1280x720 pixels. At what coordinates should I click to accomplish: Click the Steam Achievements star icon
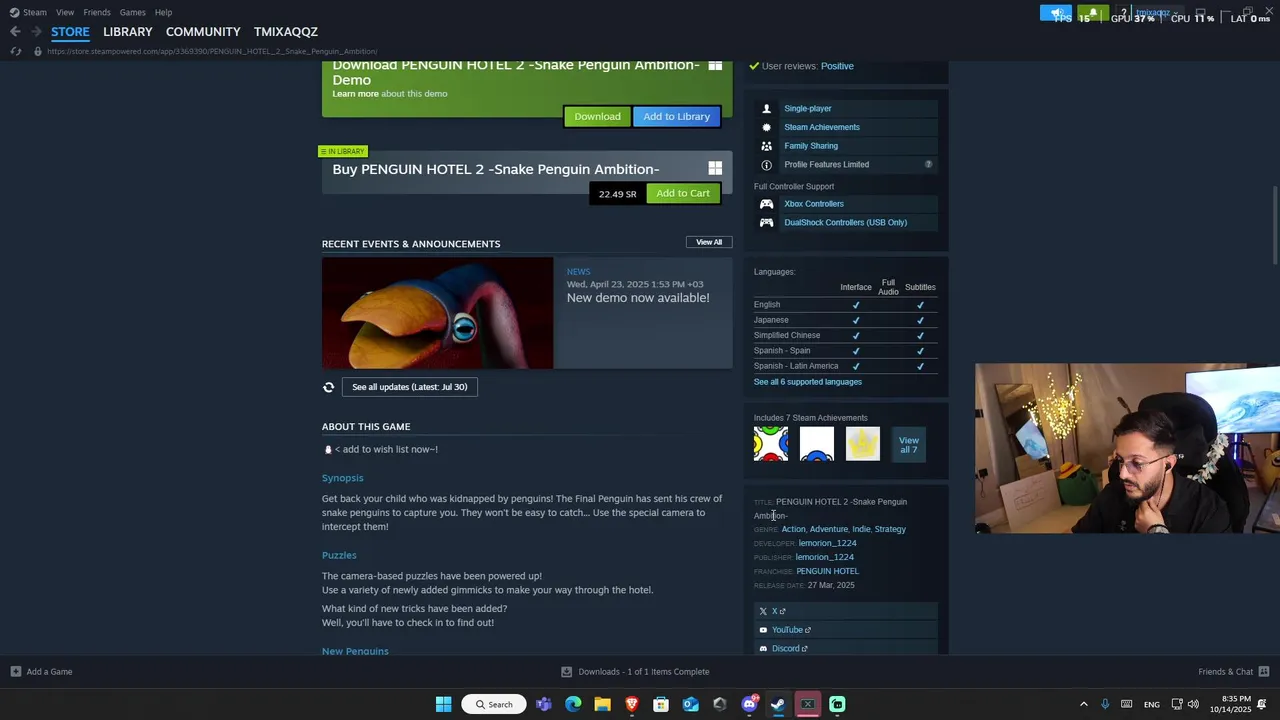(767, 127)
